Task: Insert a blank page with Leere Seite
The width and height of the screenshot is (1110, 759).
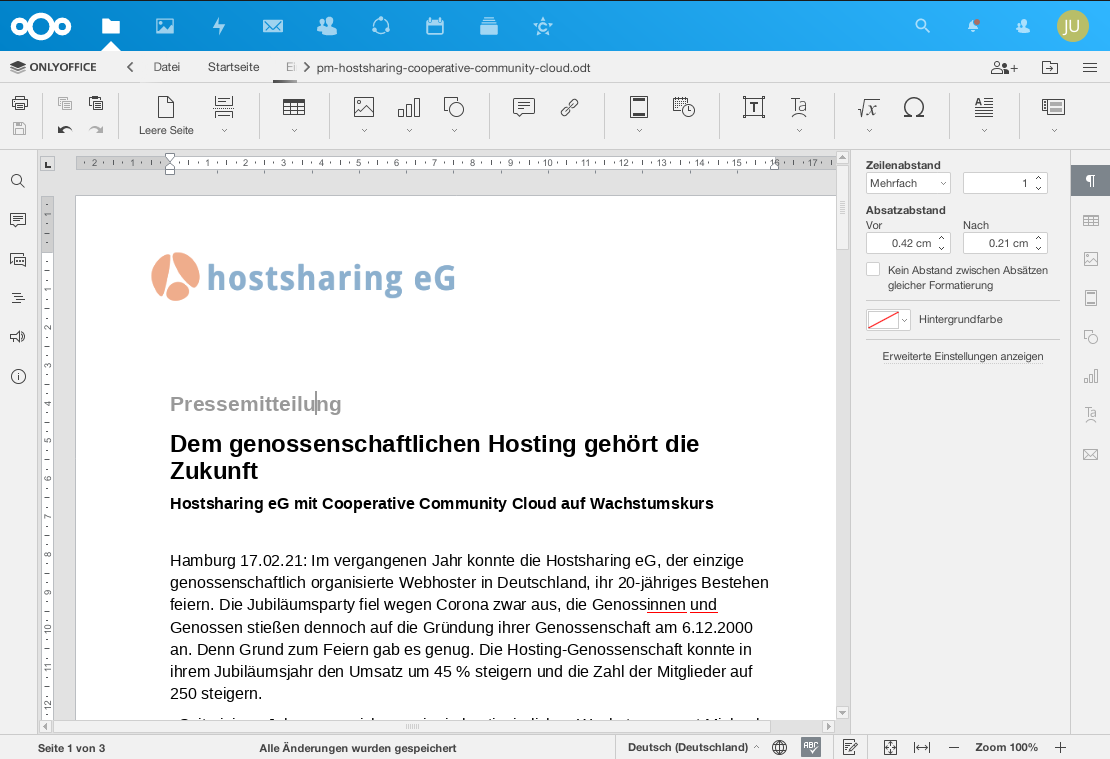Action: [166, 115]
